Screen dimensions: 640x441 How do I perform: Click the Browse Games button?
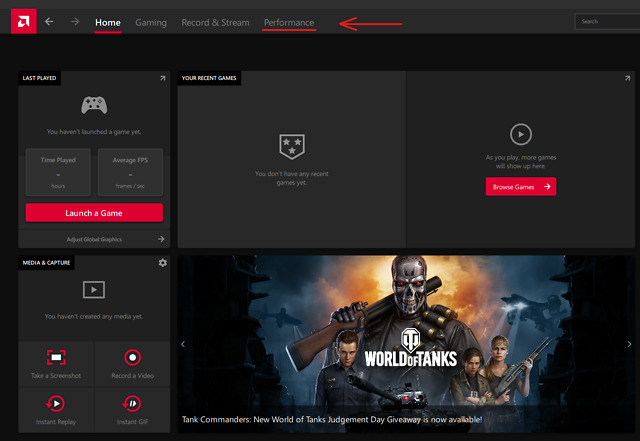pyautogui.click(x=520, y=186)
